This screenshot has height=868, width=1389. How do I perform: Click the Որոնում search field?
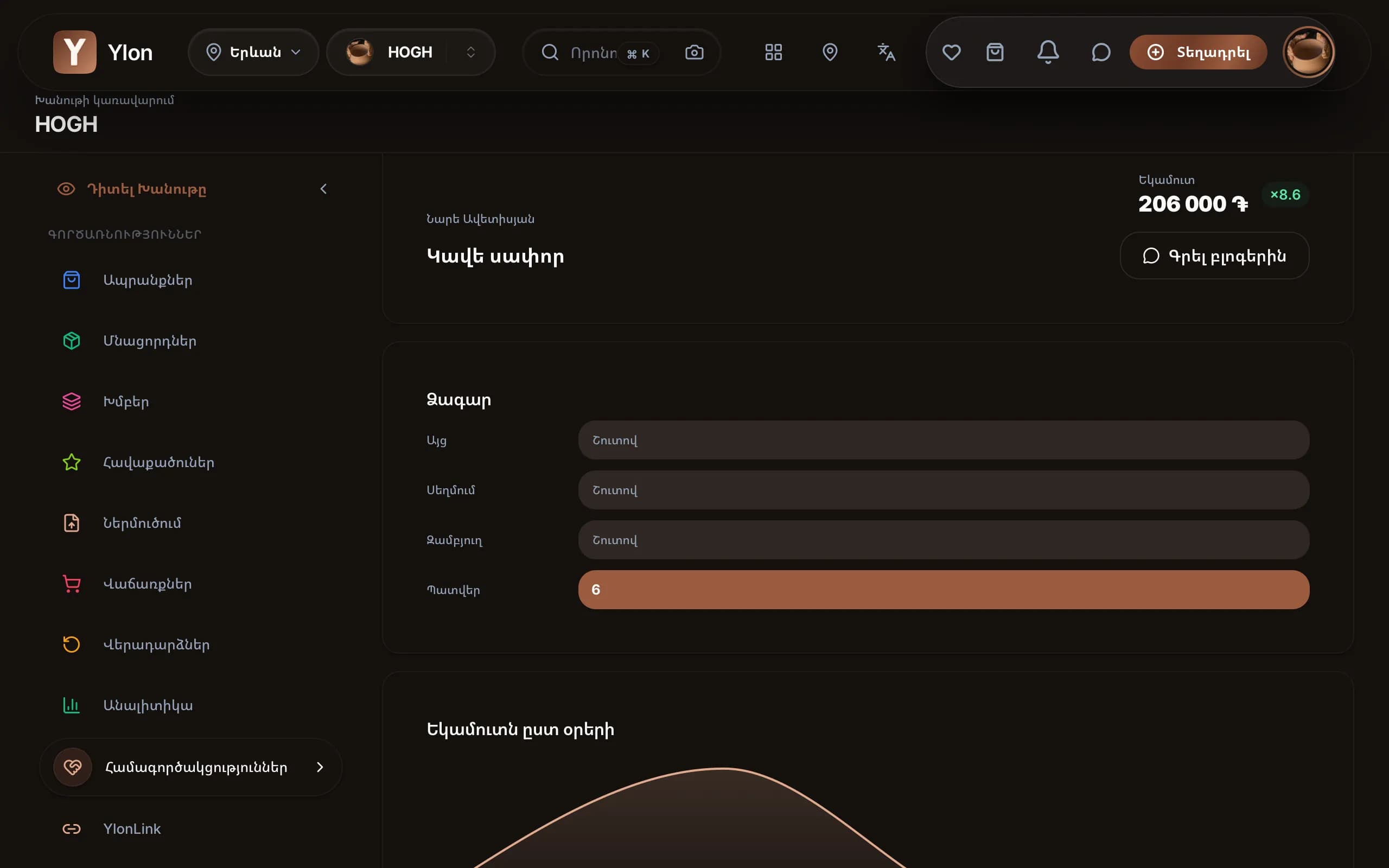click(x=593, y=52)
